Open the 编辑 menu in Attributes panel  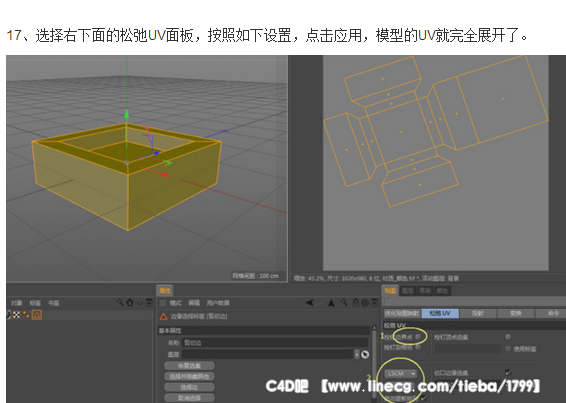(x=194, y=303)
